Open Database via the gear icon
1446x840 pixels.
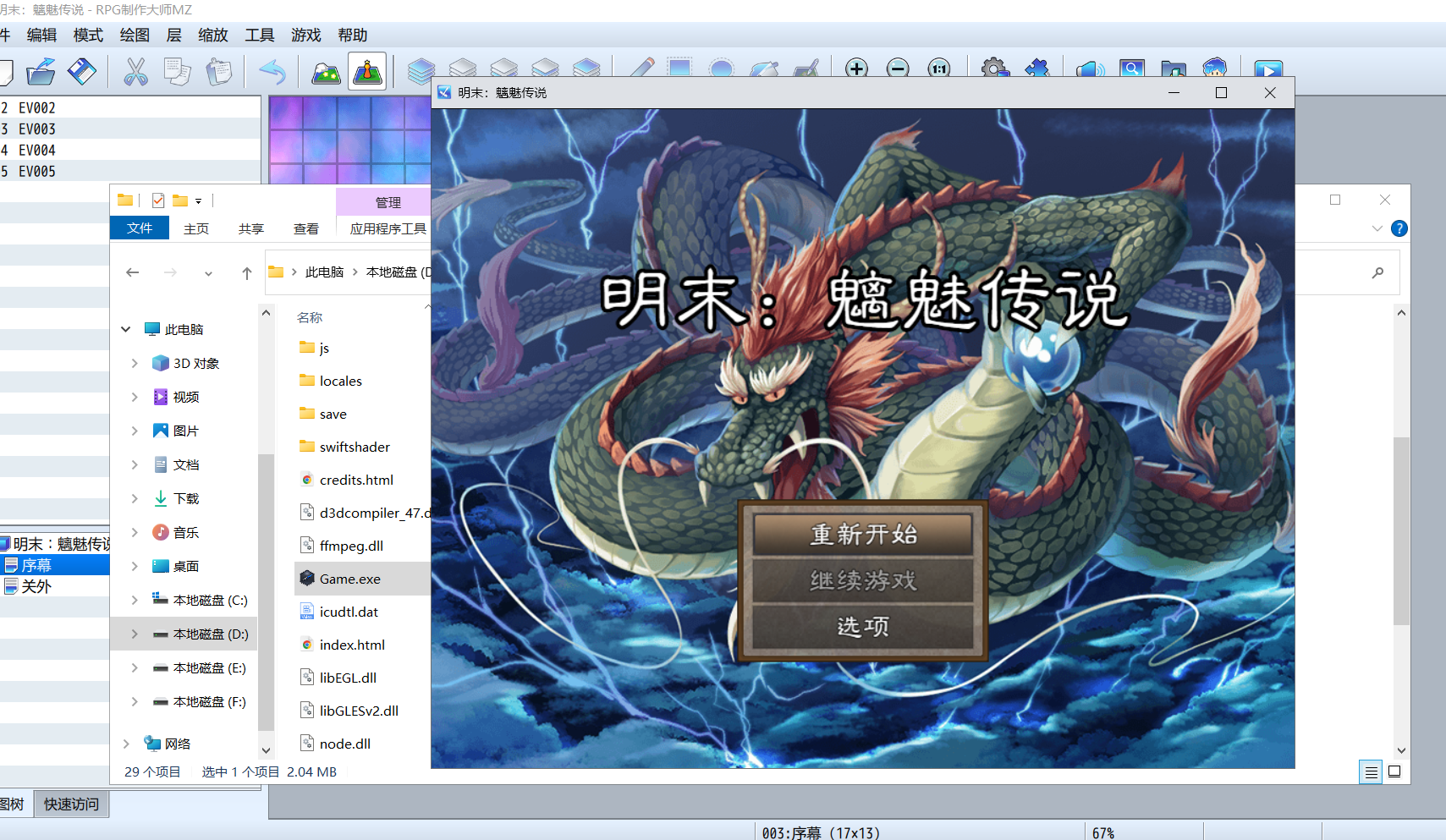pos(995,68)
